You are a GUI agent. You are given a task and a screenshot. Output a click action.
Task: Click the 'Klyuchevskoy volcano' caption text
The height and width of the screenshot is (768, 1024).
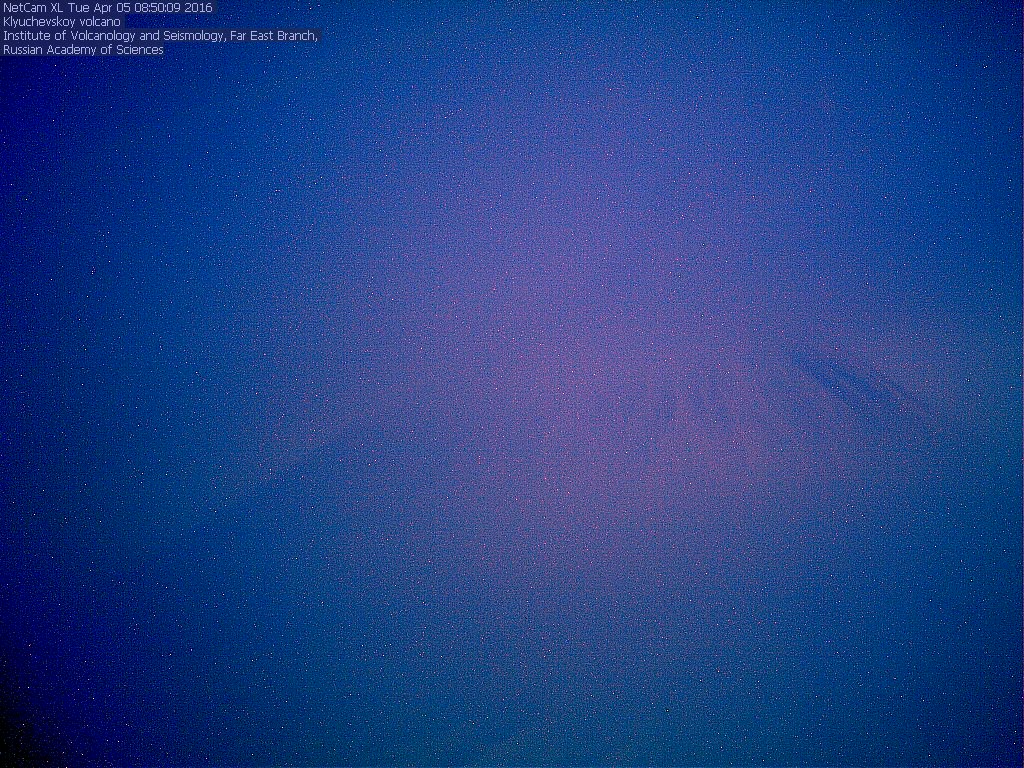click(62, 22)
